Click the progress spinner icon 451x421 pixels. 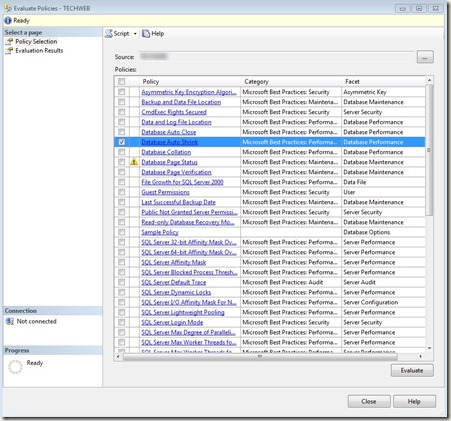(x=15, y=367)
